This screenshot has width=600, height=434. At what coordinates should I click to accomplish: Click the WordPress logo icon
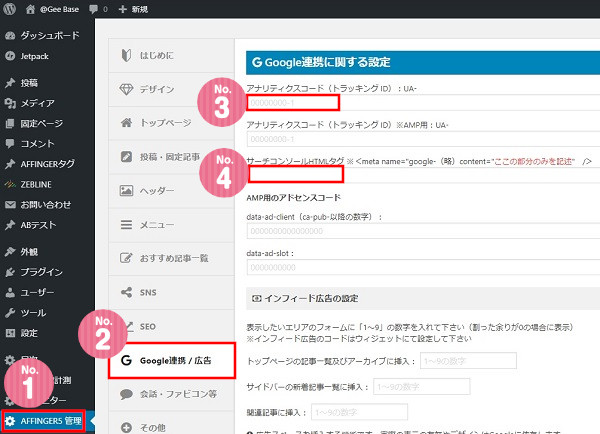pyautogui.click(x=9, y=9)
